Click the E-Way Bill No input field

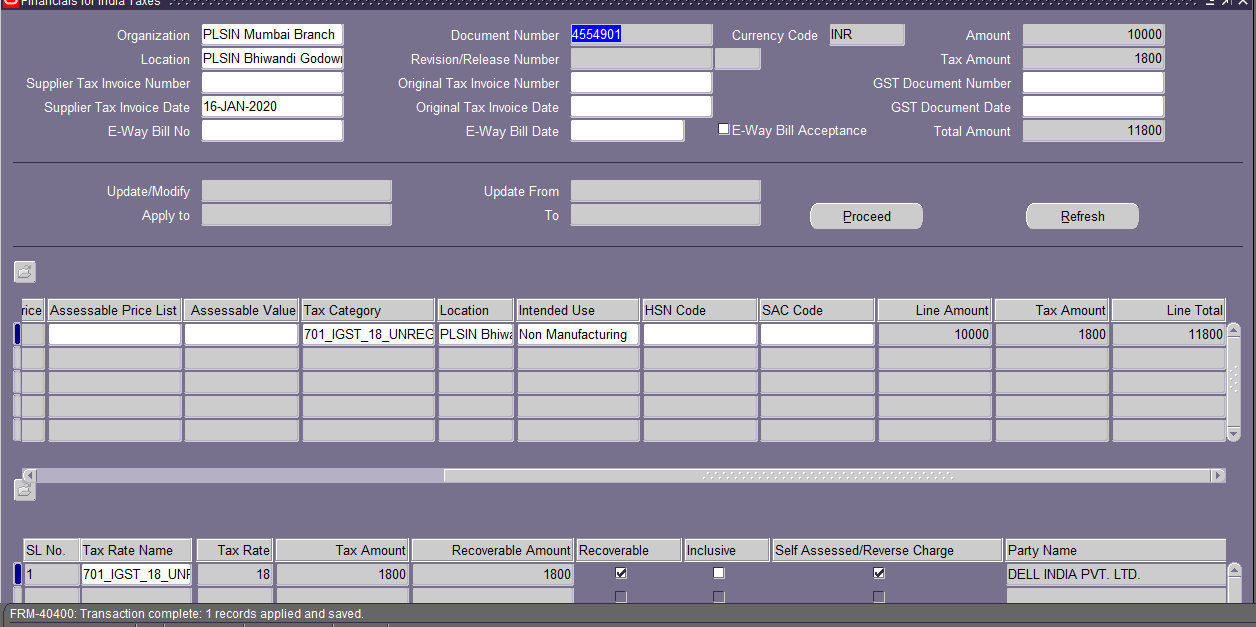point(271,130)
